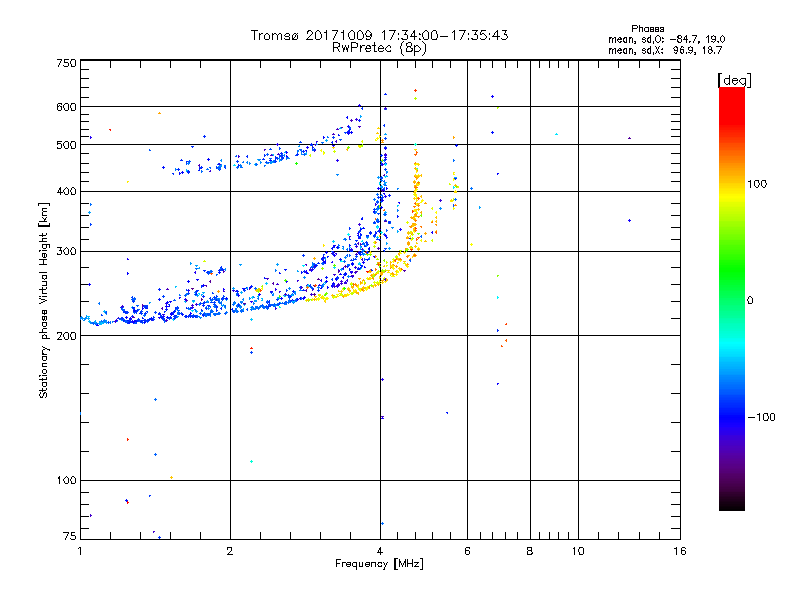The image size is (800, 600).
Task: Click the y-axis tick label '750'
Action: pyautogui.click(x=66, y=63)
